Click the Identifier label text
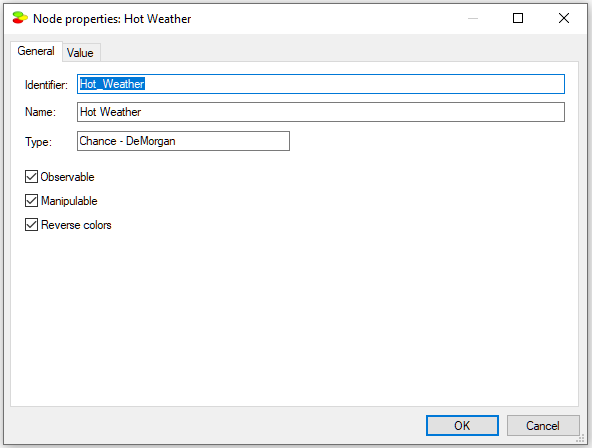The height and width of the screenshot is (448, 592). [x=46, y=85]
